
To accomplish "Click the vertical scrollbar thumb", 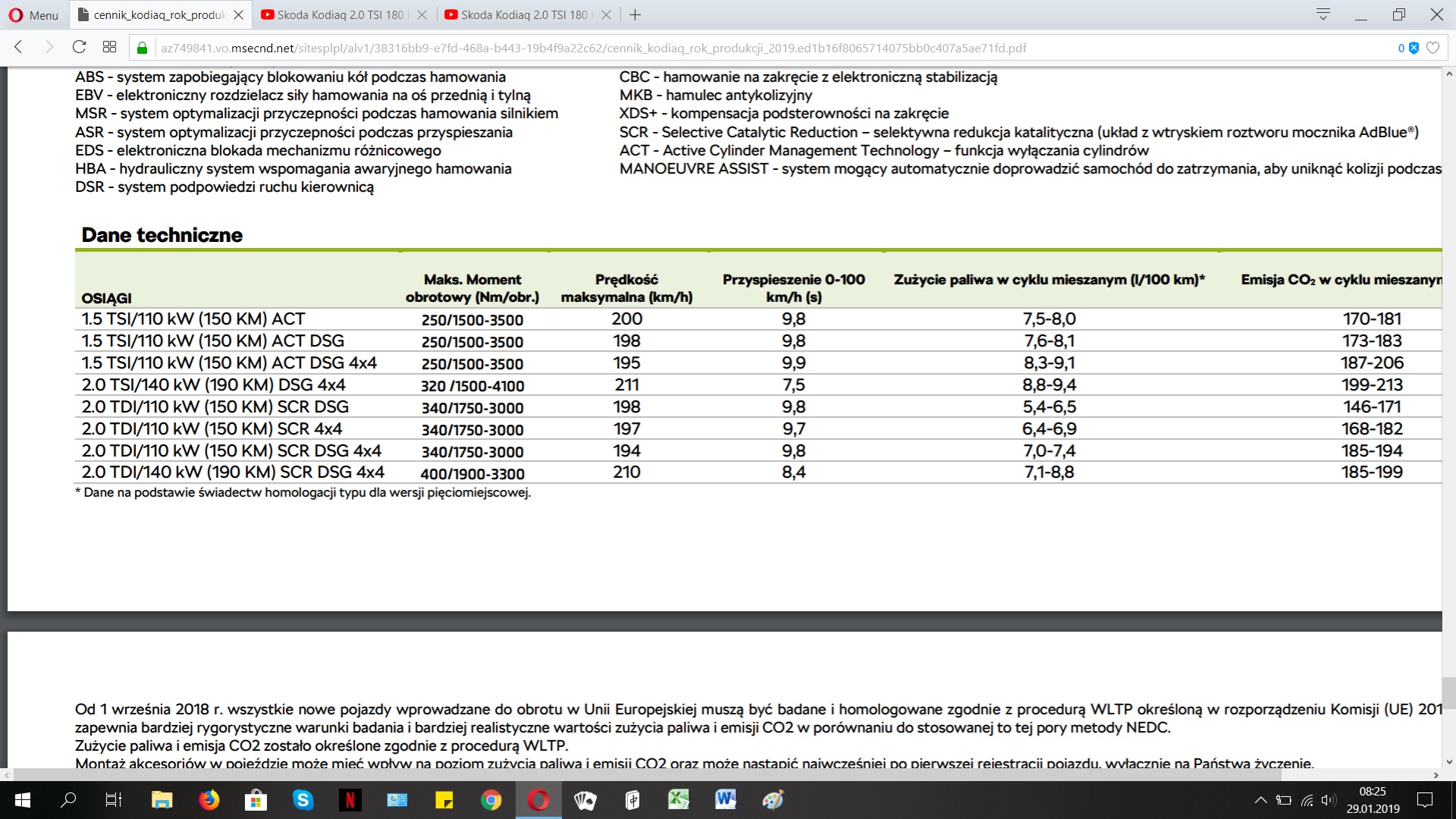I will [1449, 693].
